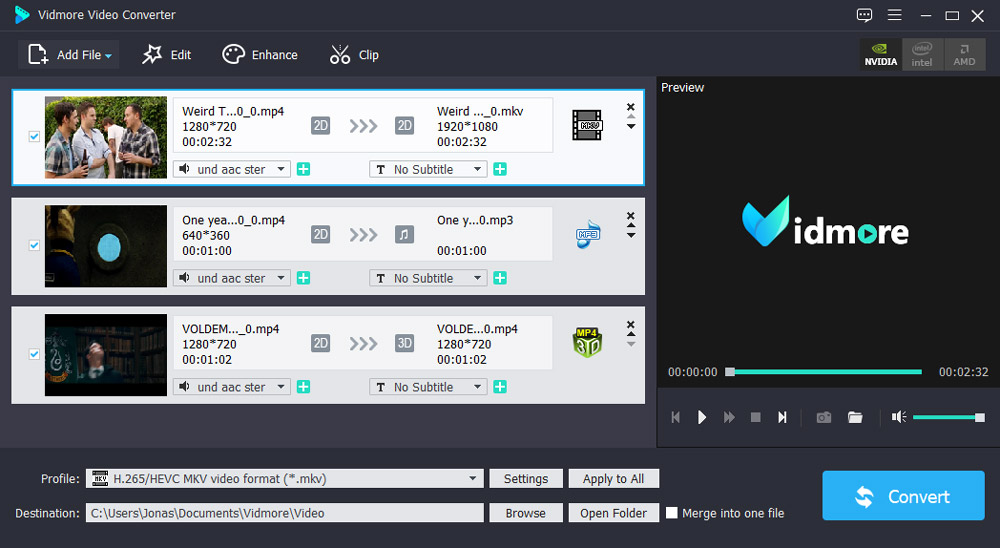Move Weird T...0_0.mp4 item down
Viewport: 1000px width, 548px height.
point(631,127)
